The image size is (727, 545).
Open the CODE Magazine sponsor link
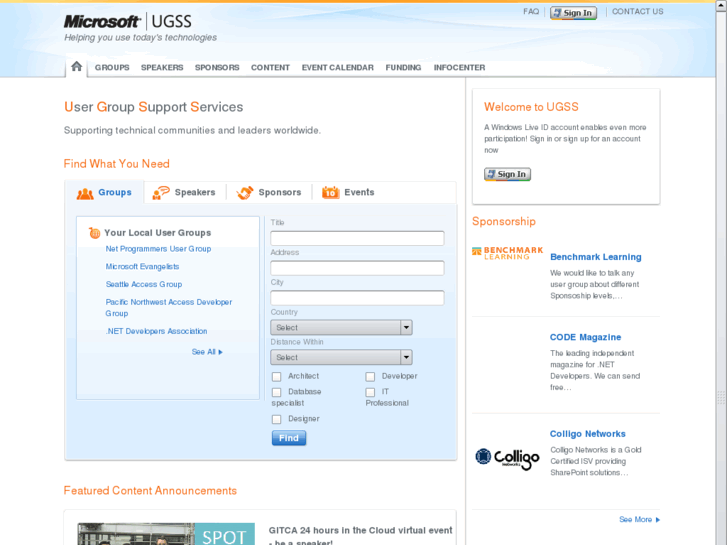click(x=585, y=337)
